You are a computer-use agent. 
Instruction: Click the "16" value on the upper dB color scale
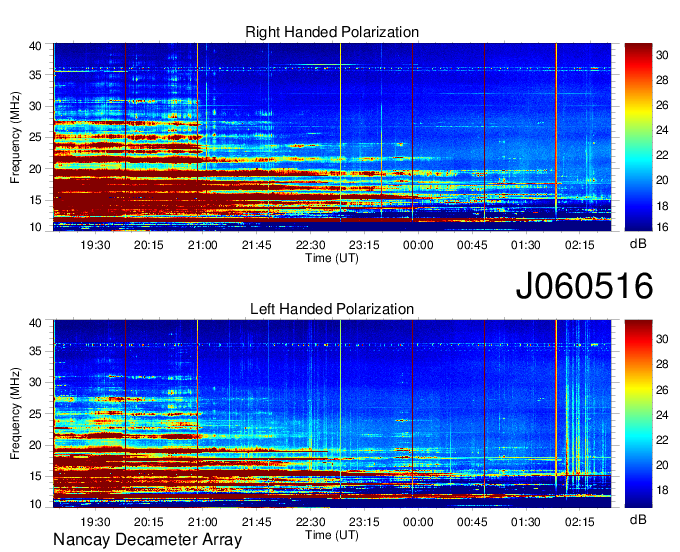click(x=662, y=227)
